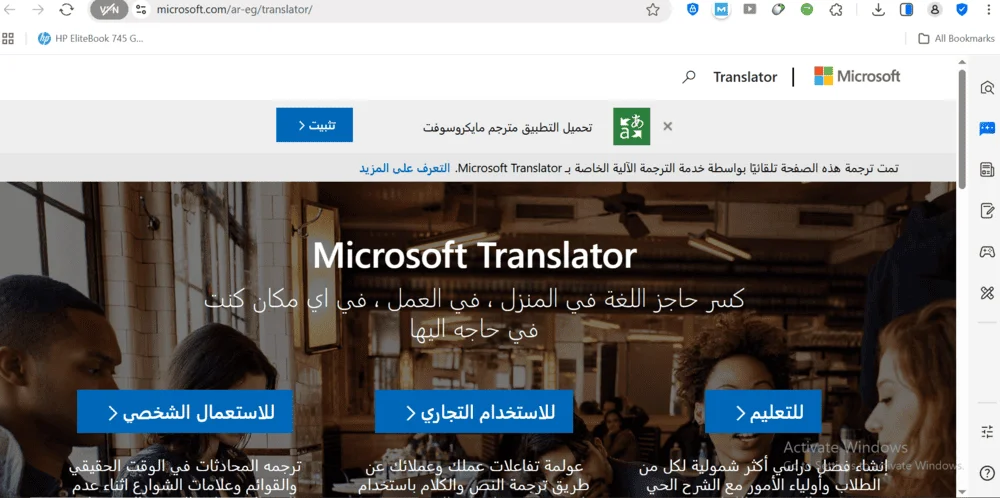This screenshot has width=1000, height=498.
Task: Open the sidebar blue chat icon
Action: click(x=987, y=129)
